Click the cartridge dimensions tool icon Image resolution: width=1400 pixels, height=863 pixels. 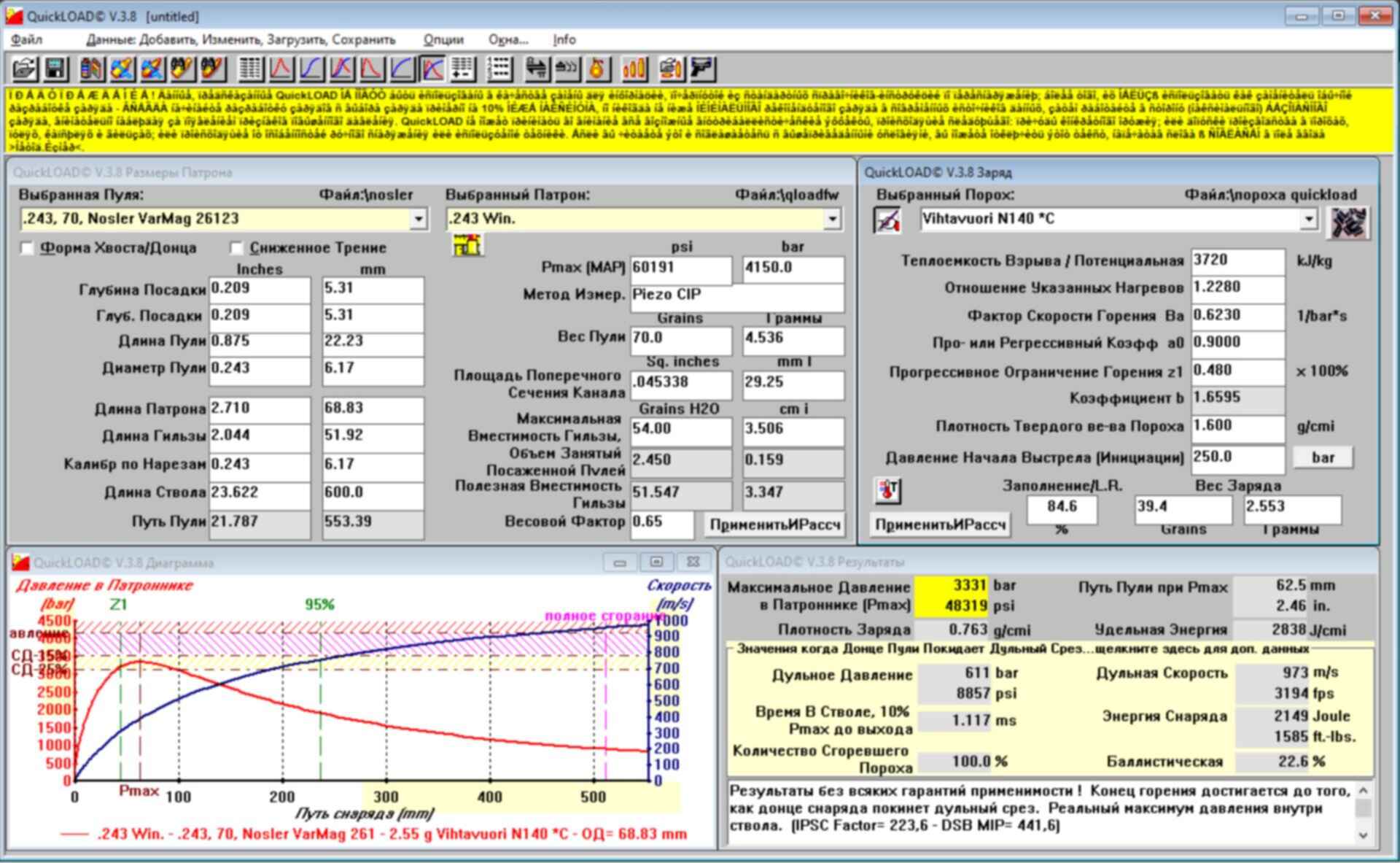click(672, 69)
